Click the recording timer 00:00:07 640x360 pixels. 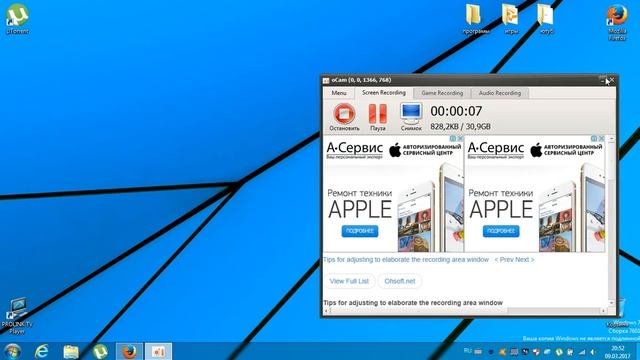(x=456, y=111)
